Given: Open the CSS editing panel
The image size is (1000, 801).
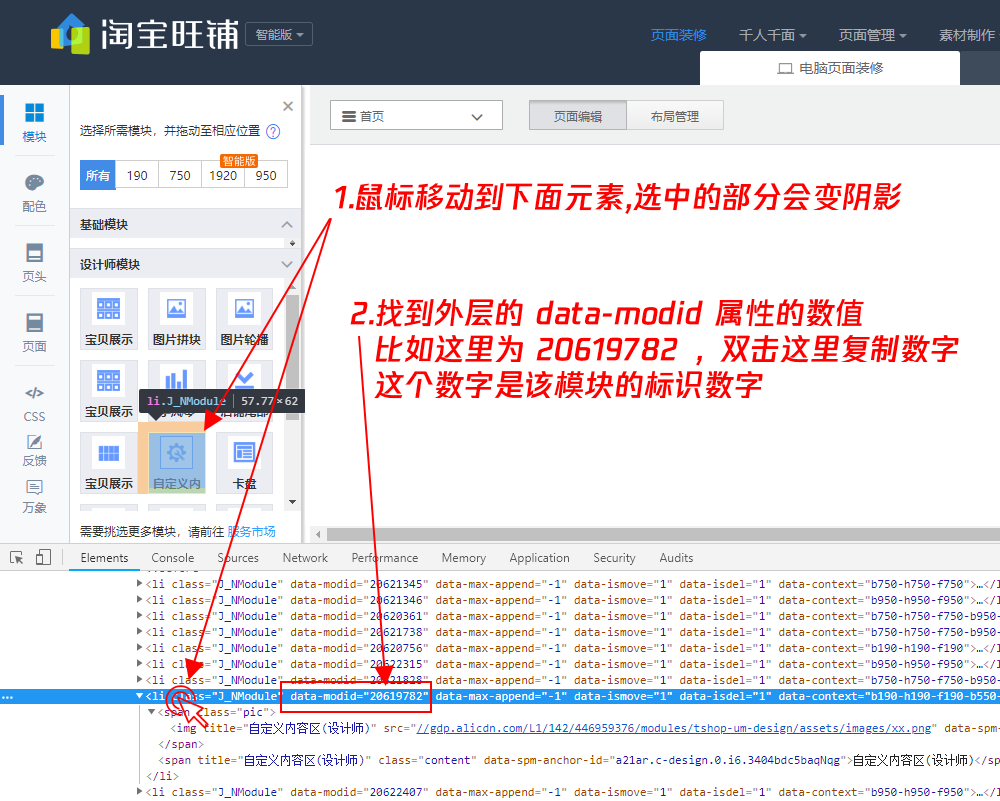Looking at the screenshot, I should click(x=34, y=402).
